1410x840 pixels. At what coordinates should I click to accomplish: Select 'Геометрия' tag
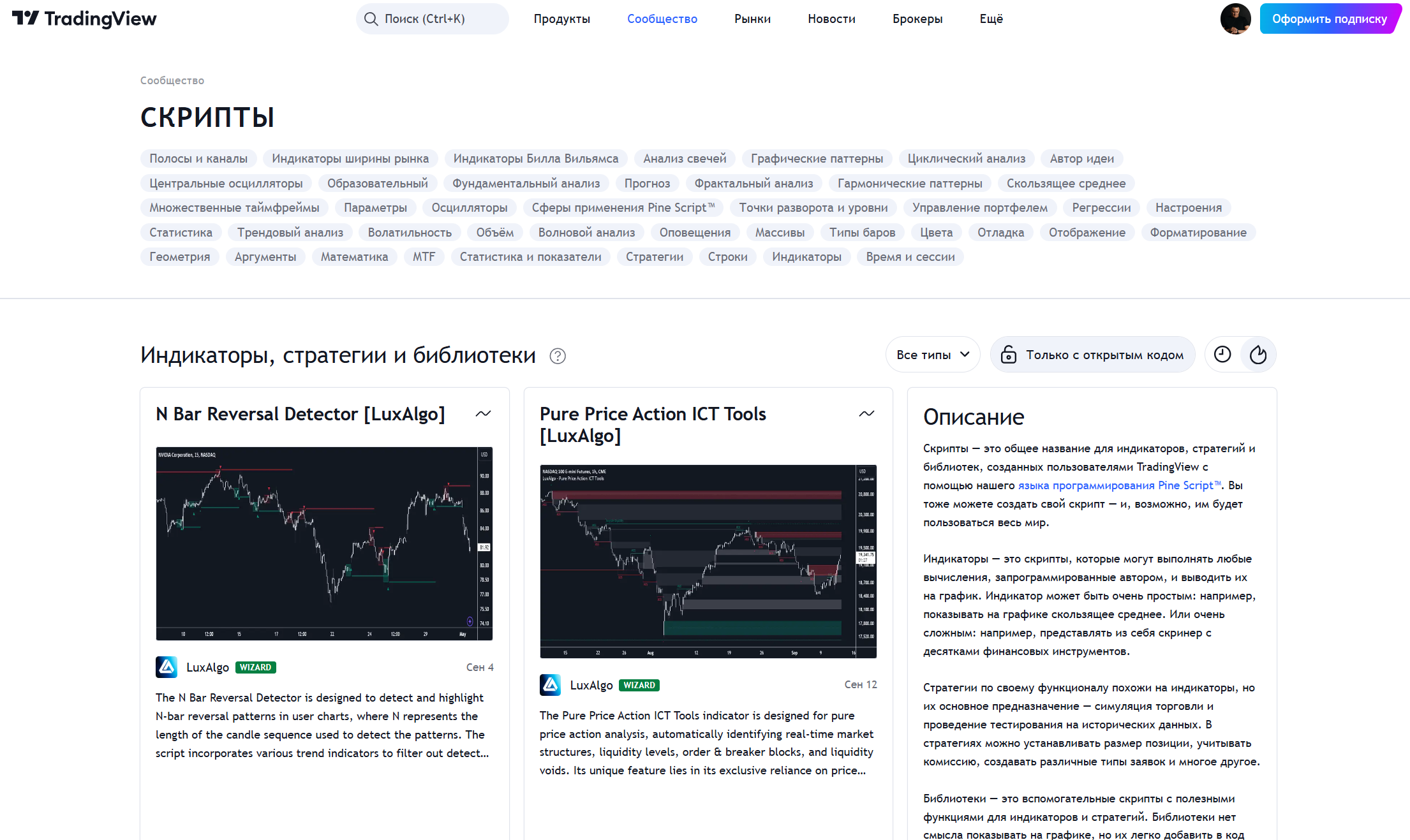pos(180,257)
